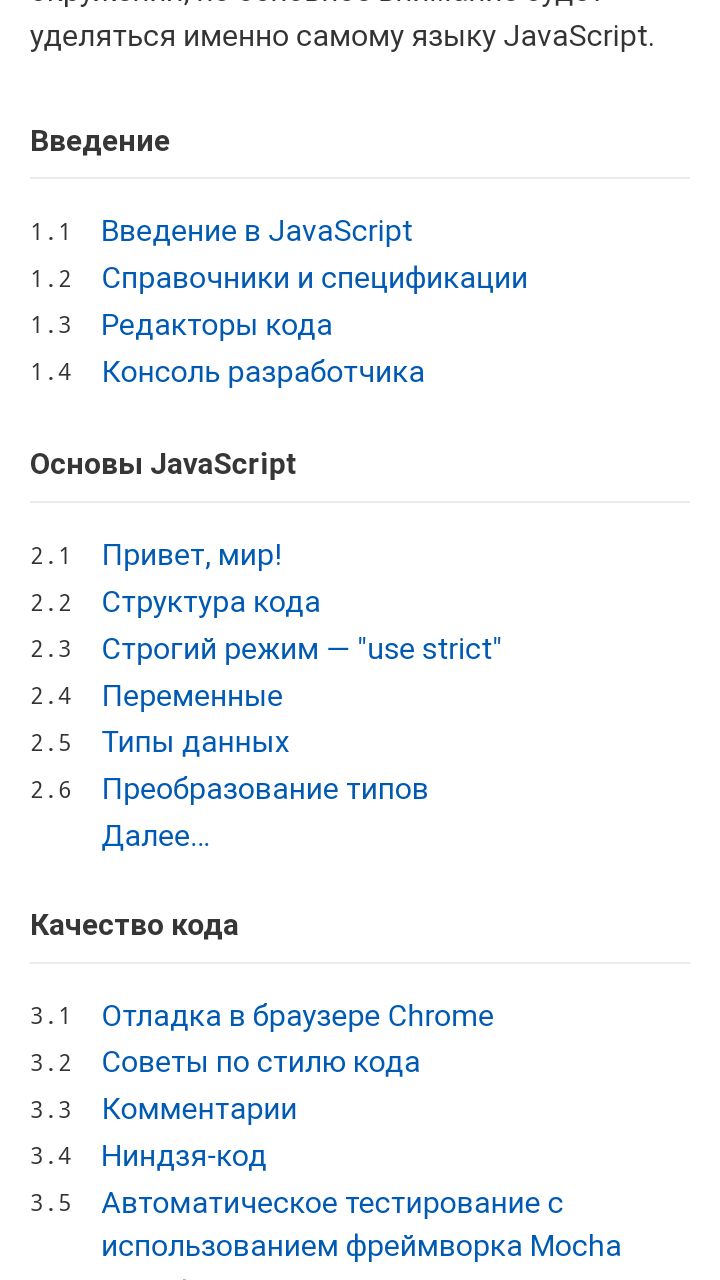Open 'Преобразование типов' chapter
Screen dimensions: 720x1280
coord(265,789)
